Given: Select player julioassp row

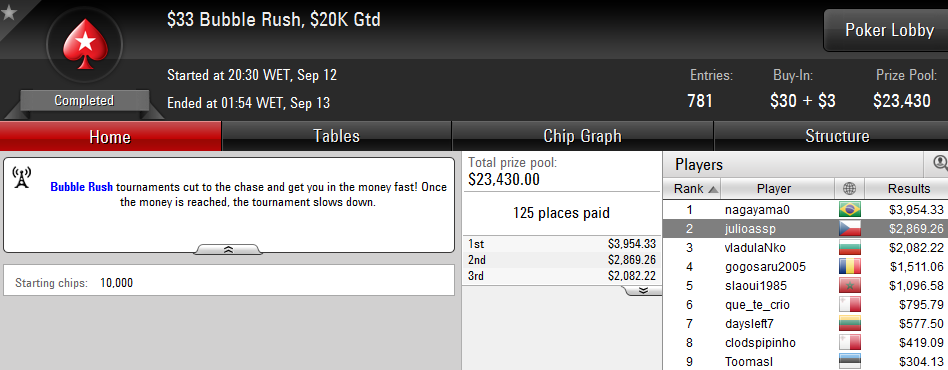Looking at the screenshot, I should click(805, 229).
